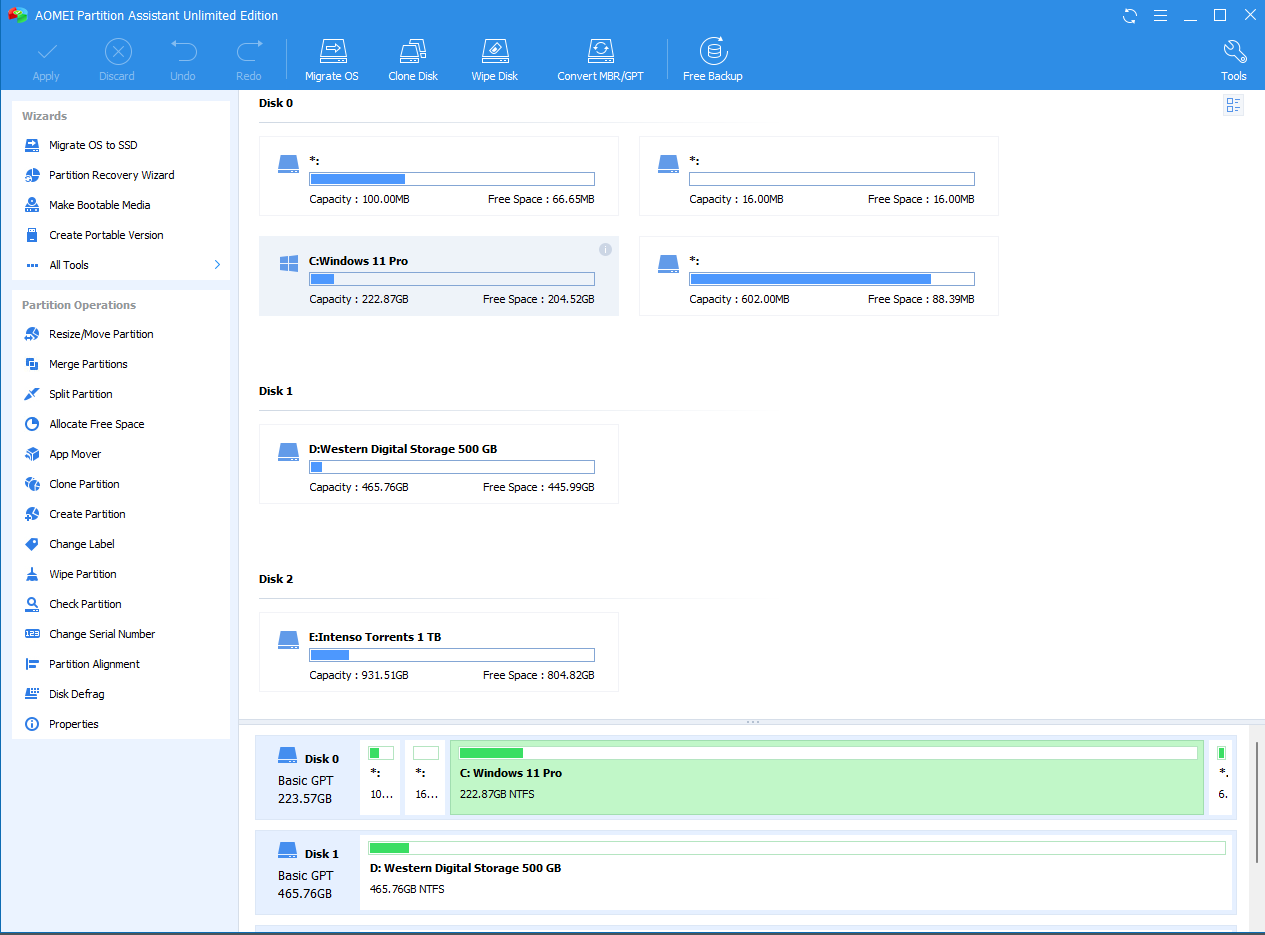Click Make Bootable Media wizard

pos(99,205)
